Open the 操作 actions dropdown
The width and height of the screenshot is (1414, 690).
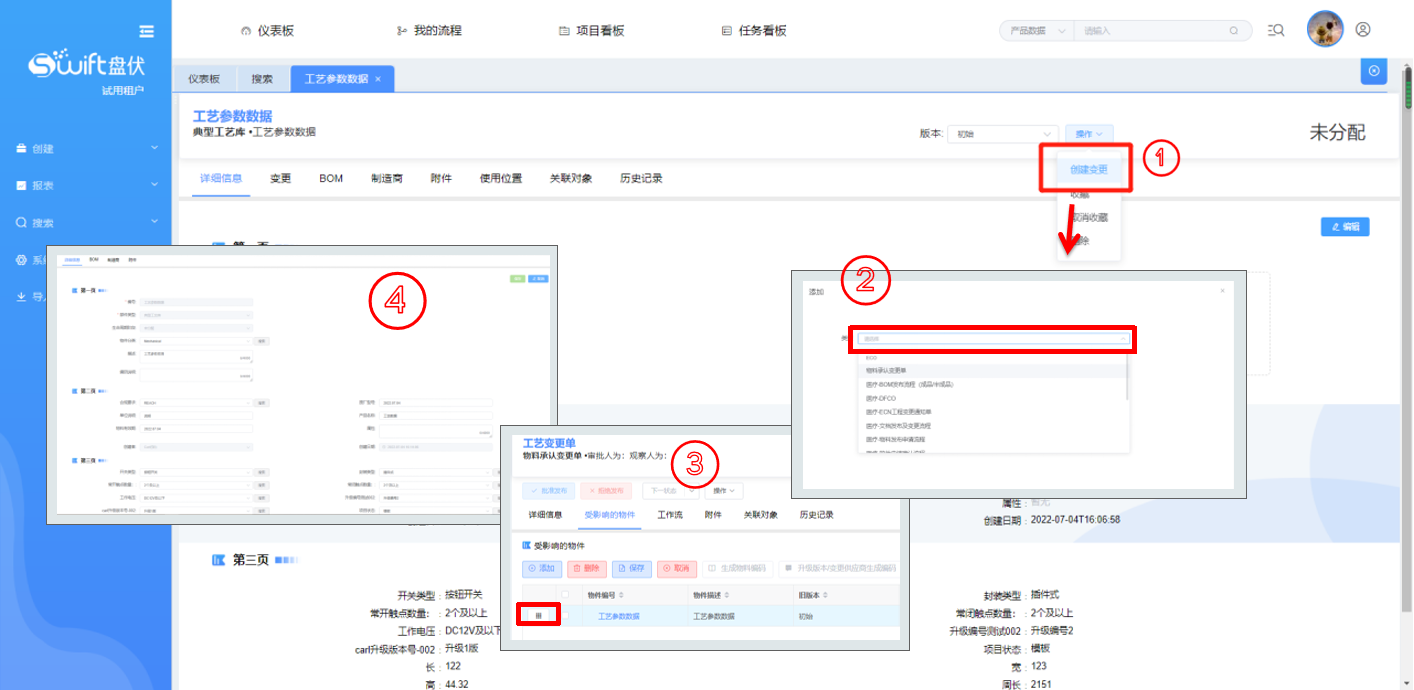point(1089,134)
